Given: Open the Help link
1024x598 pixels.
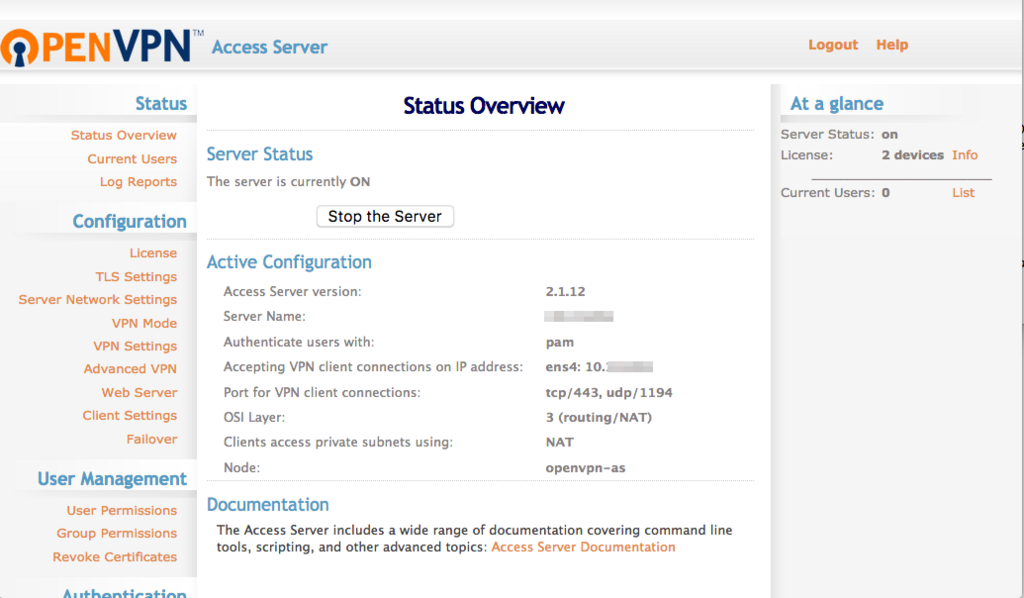Looking at the screenshot, I should coord(892,44).
